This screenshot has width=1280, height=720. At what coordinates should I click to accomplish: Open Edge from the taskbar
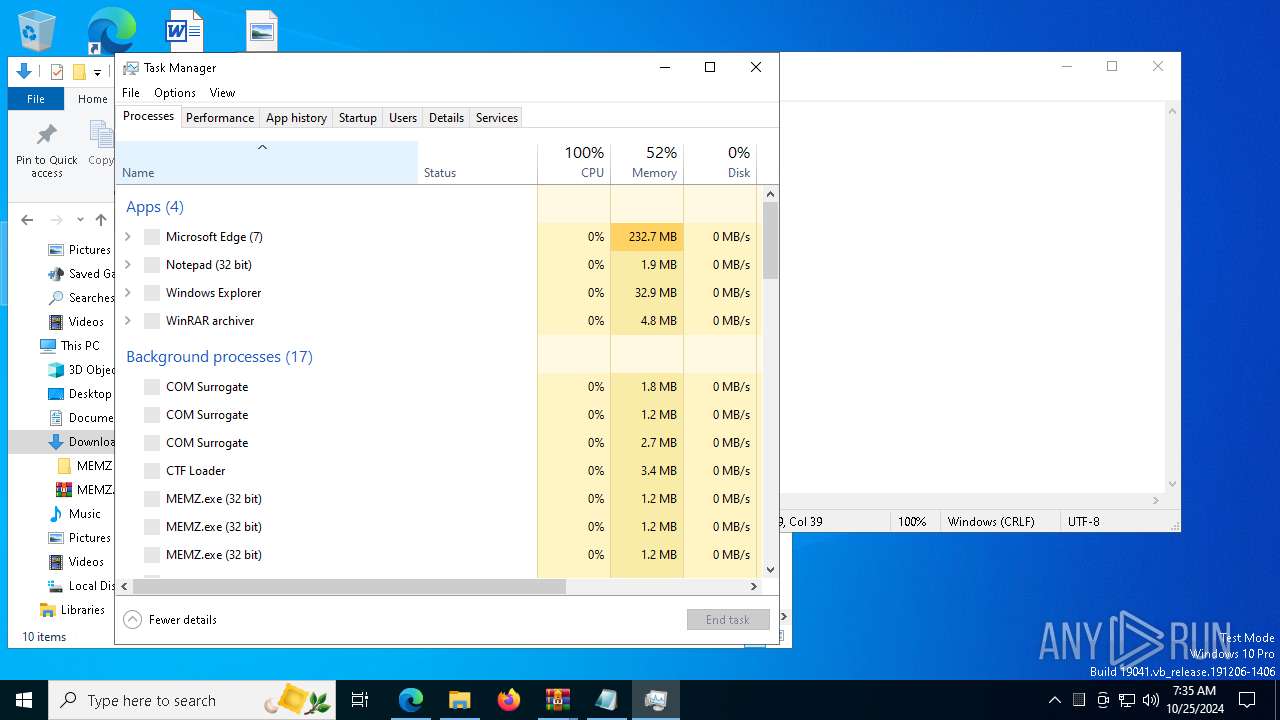(411, 700)
